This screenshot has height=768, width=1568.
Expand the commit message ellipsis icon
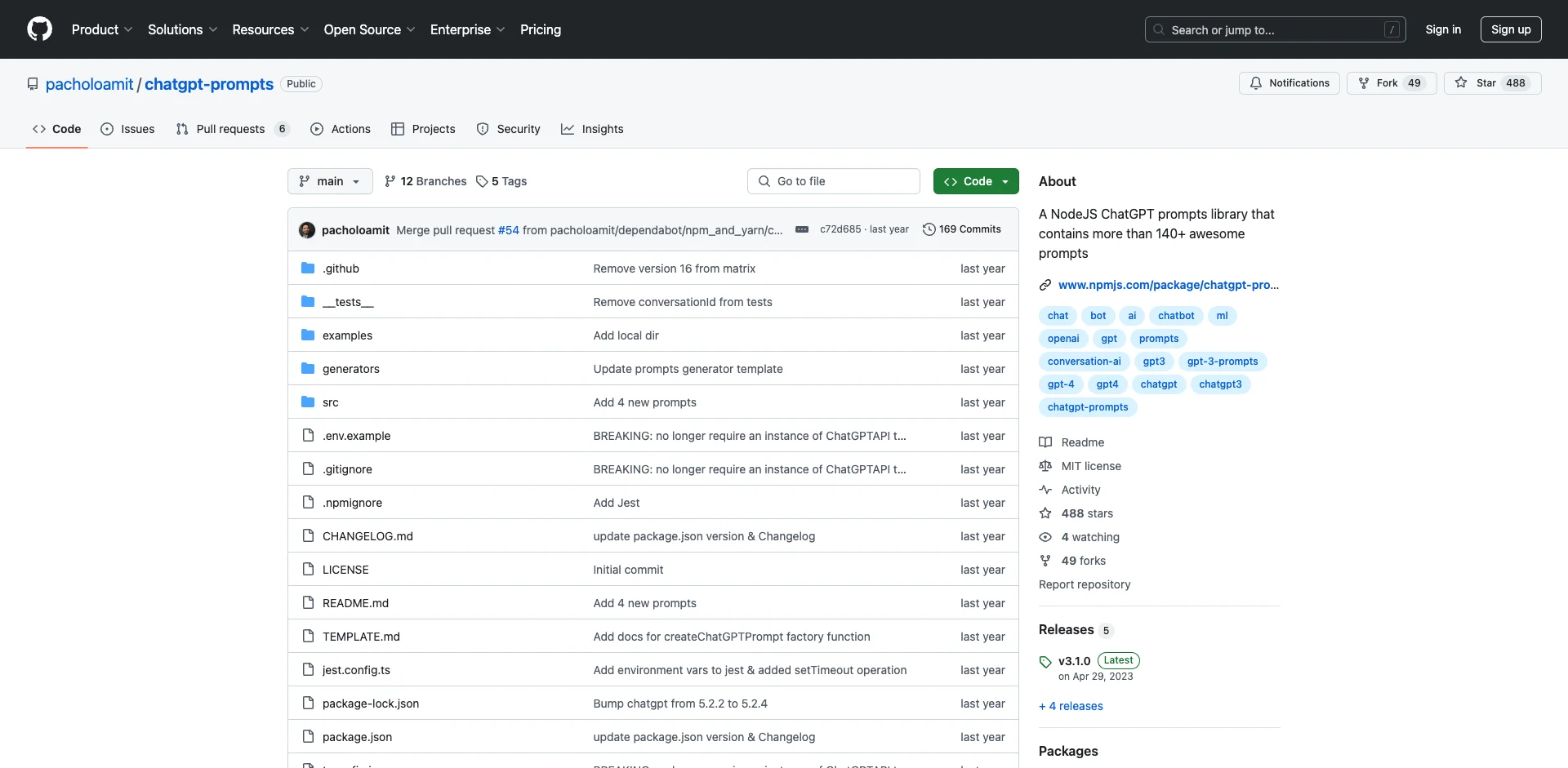[802, 229]
